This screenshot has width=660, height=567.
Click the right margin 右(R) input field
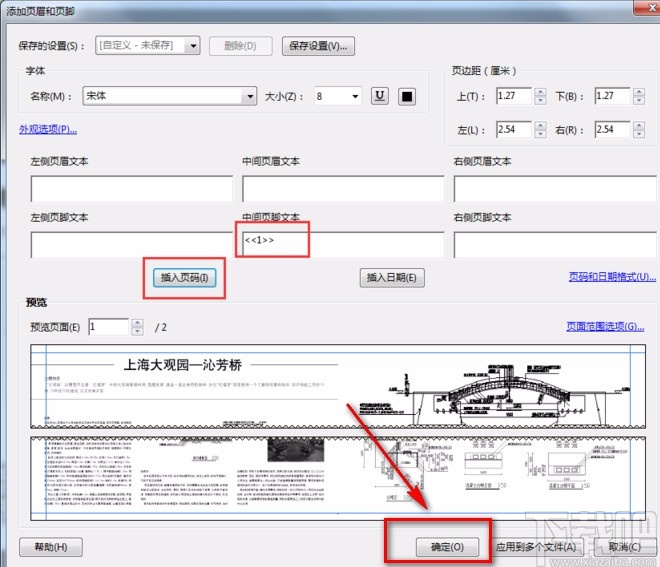(x=612, y=130)
